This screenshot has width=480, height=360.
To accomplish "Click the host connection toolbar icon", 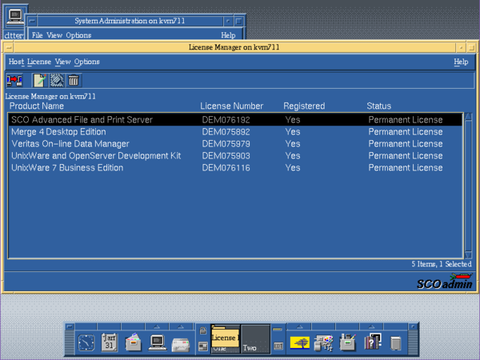I will click(14, 80).
